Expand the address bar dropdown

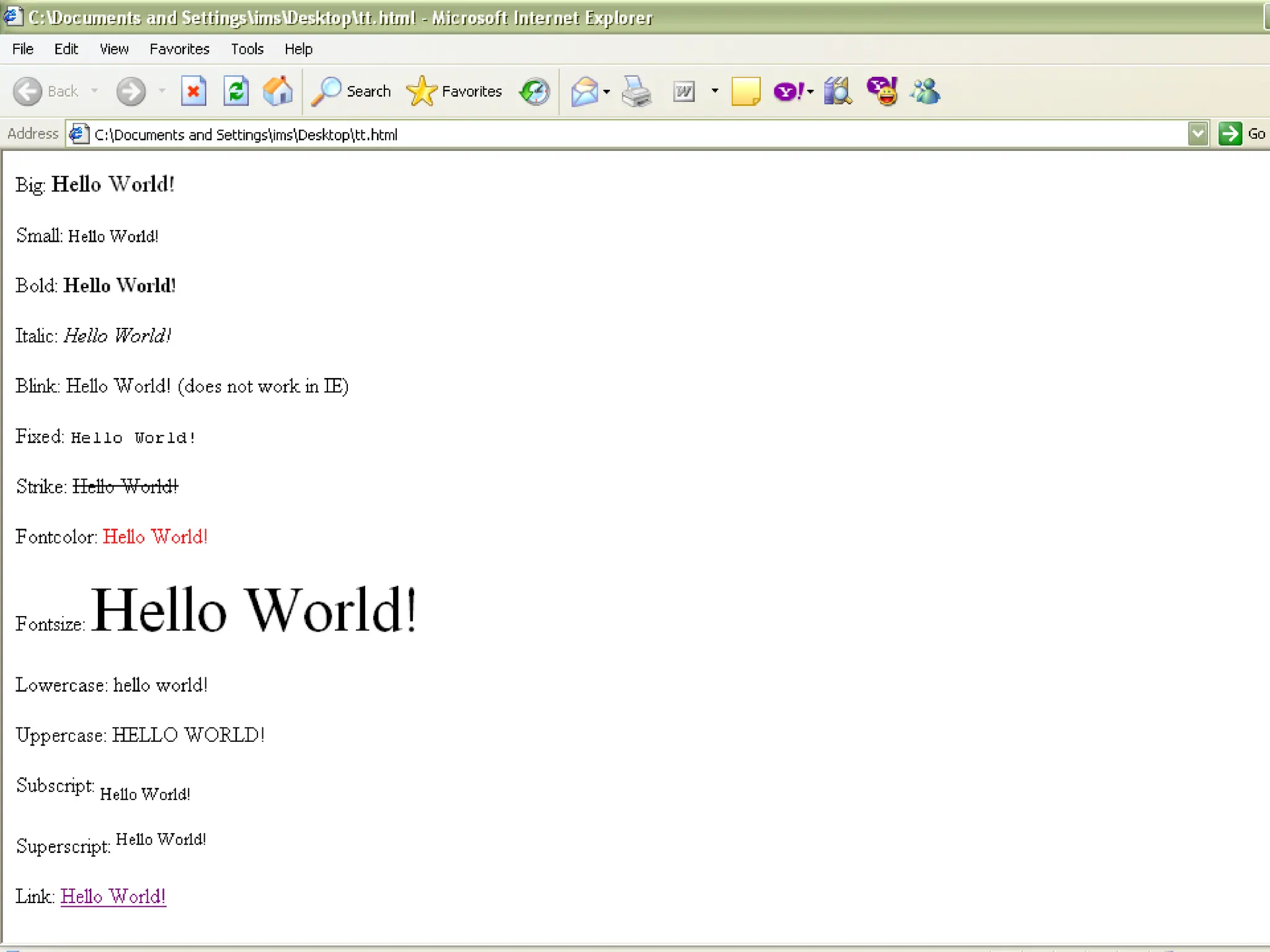click(1197, 134)
